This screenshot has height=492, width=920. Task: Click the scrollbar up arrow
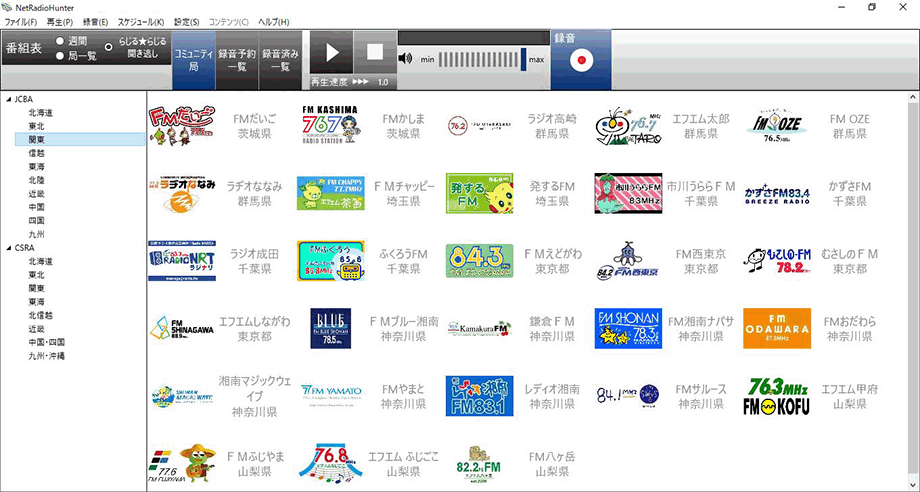(x=913, y=97)
